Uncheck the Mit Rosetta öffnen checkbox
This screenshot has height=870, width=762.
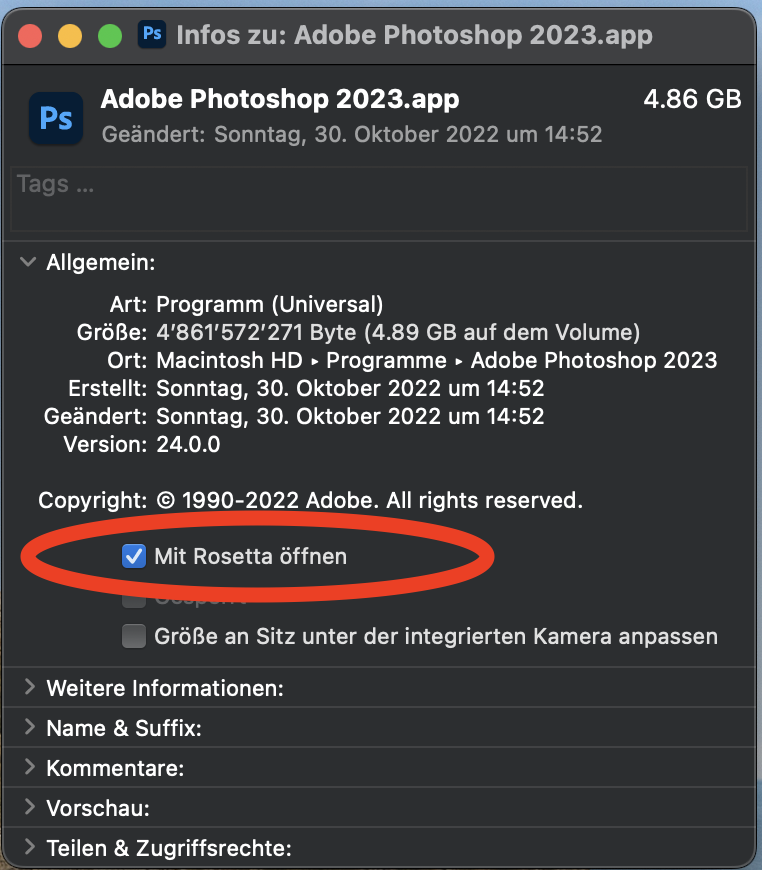pos(133,556)
